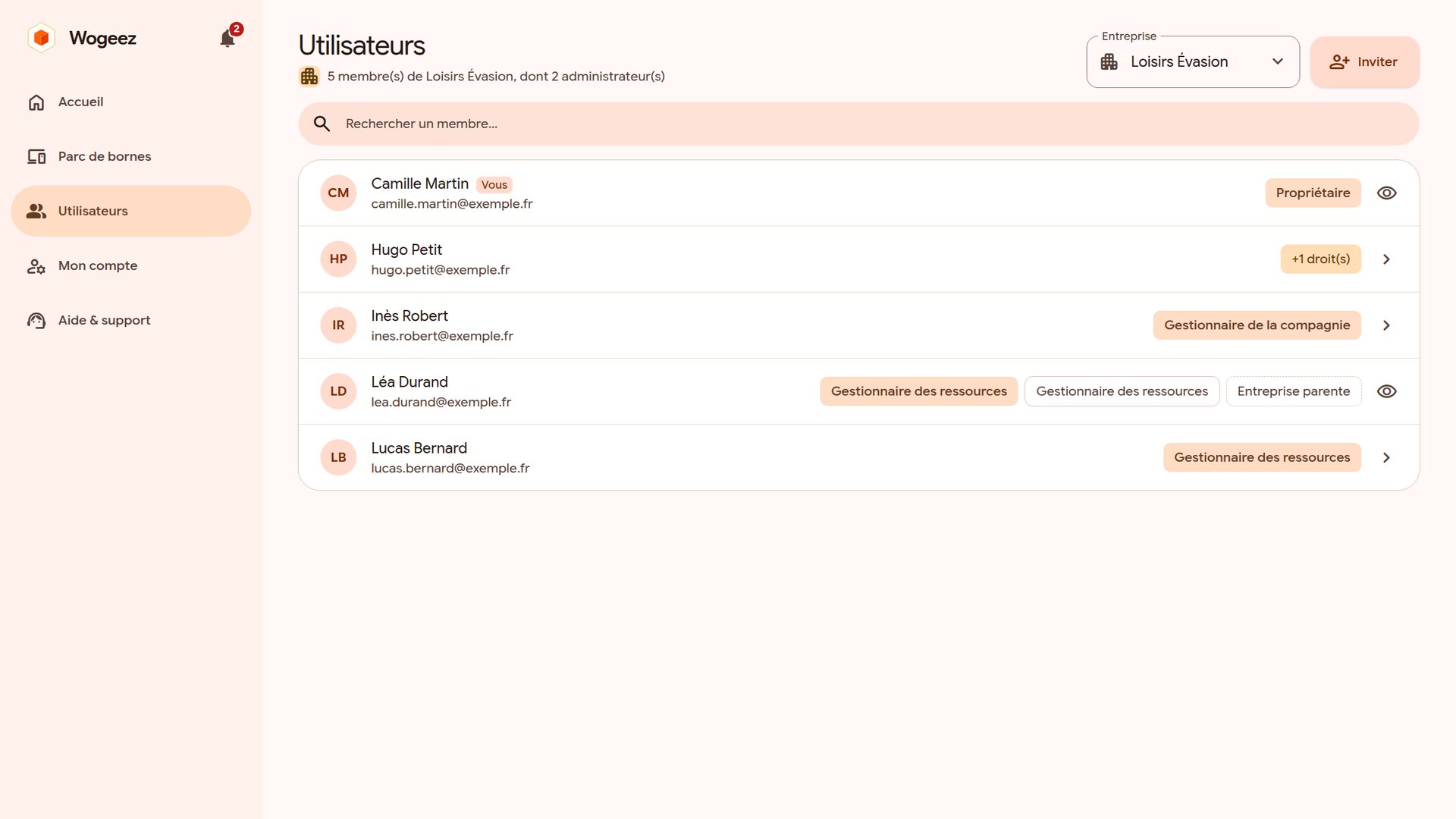
Task: Click the name Inès Robert
Action: click(409, 316)
